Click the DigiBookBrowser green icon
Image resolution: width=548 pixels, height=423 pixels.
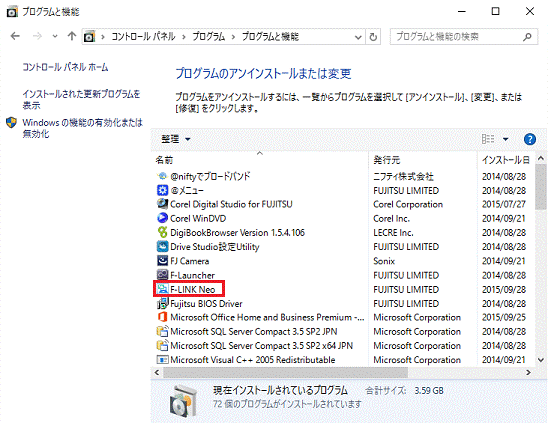tap(162, 232)
